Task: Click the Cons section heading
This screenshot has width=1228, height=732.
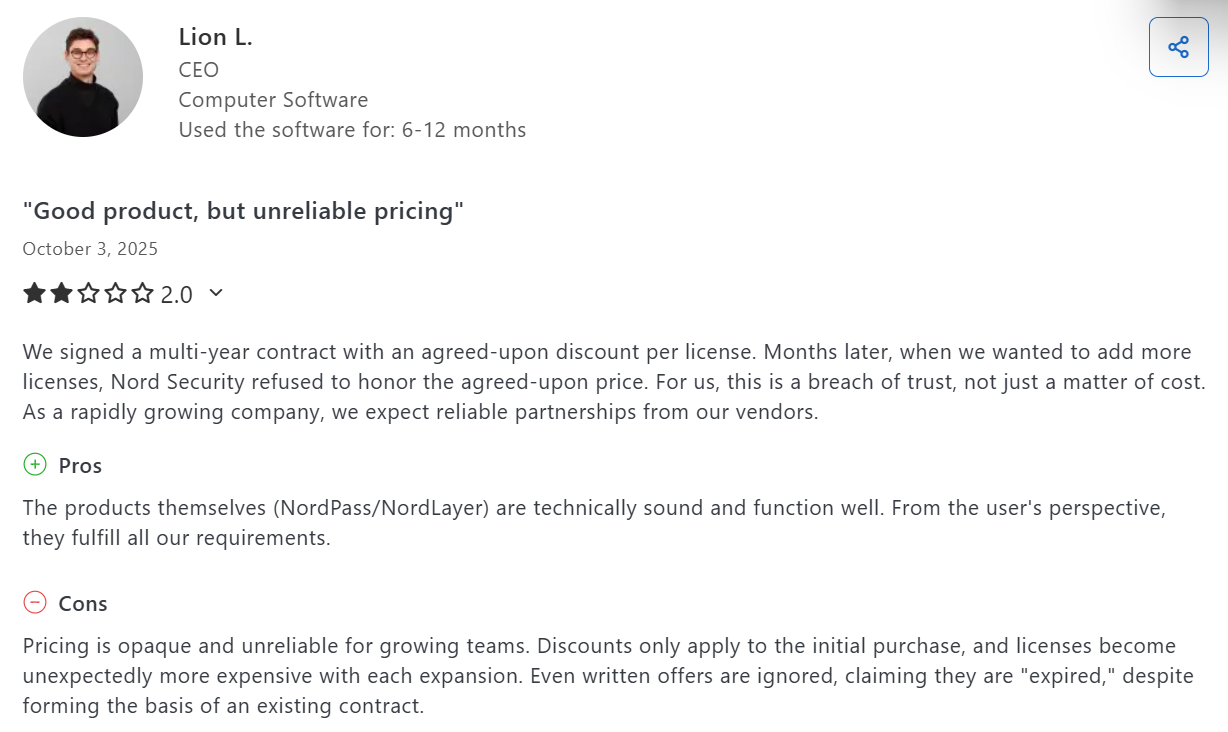Action: (83, 603)
